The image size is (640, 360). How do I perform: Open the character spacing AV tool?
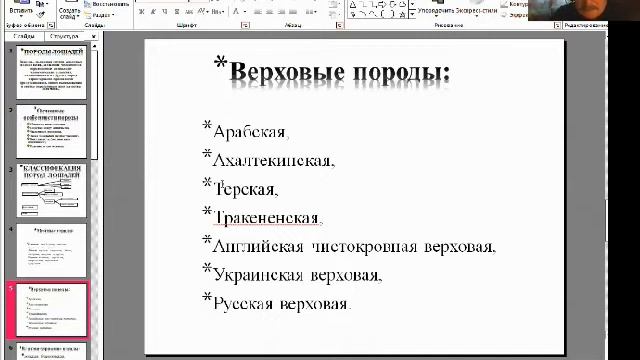[x=201, y=12]
